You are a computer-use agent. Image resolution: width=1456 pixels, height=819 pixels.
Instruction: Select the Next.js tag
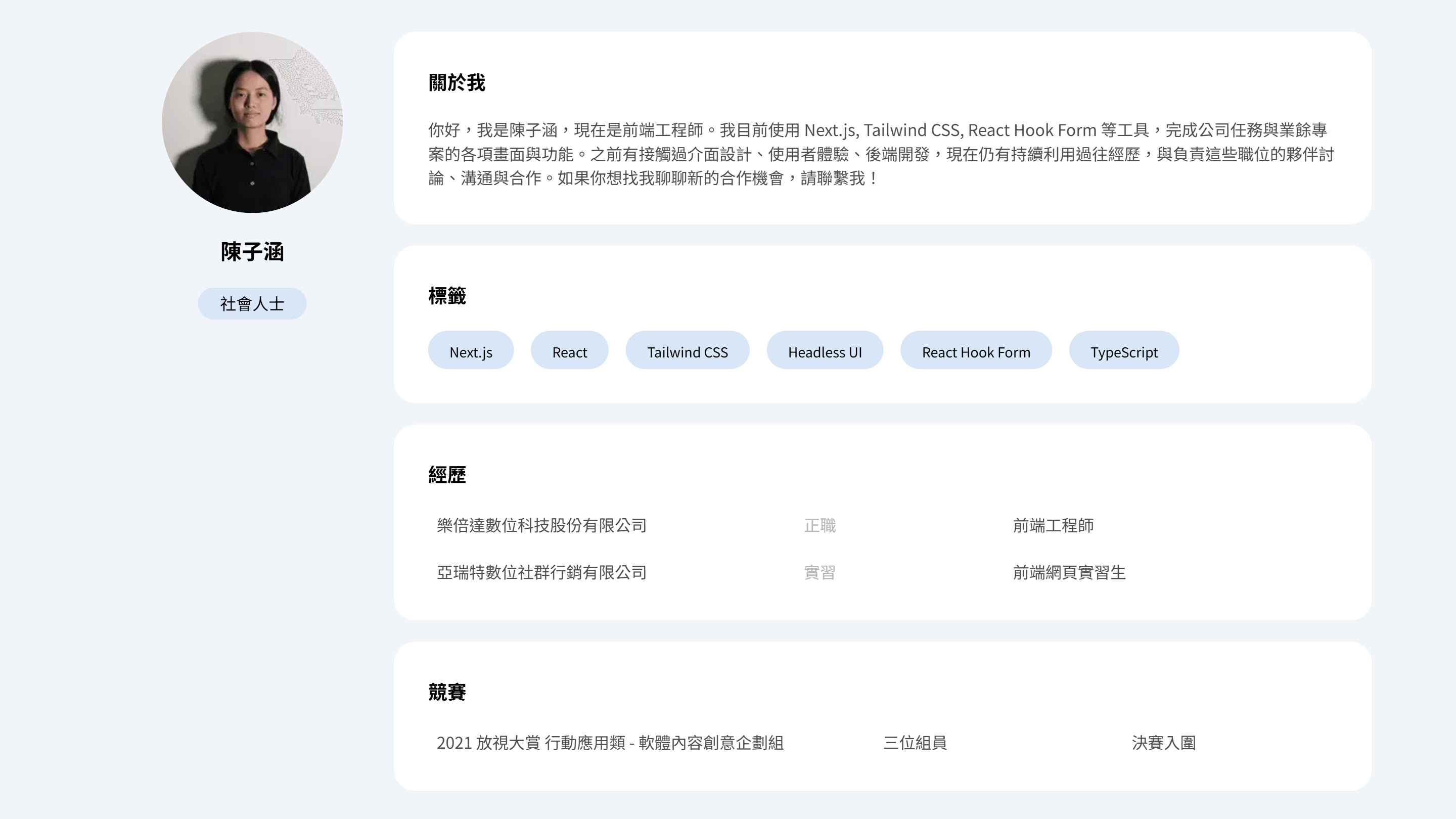471,350
